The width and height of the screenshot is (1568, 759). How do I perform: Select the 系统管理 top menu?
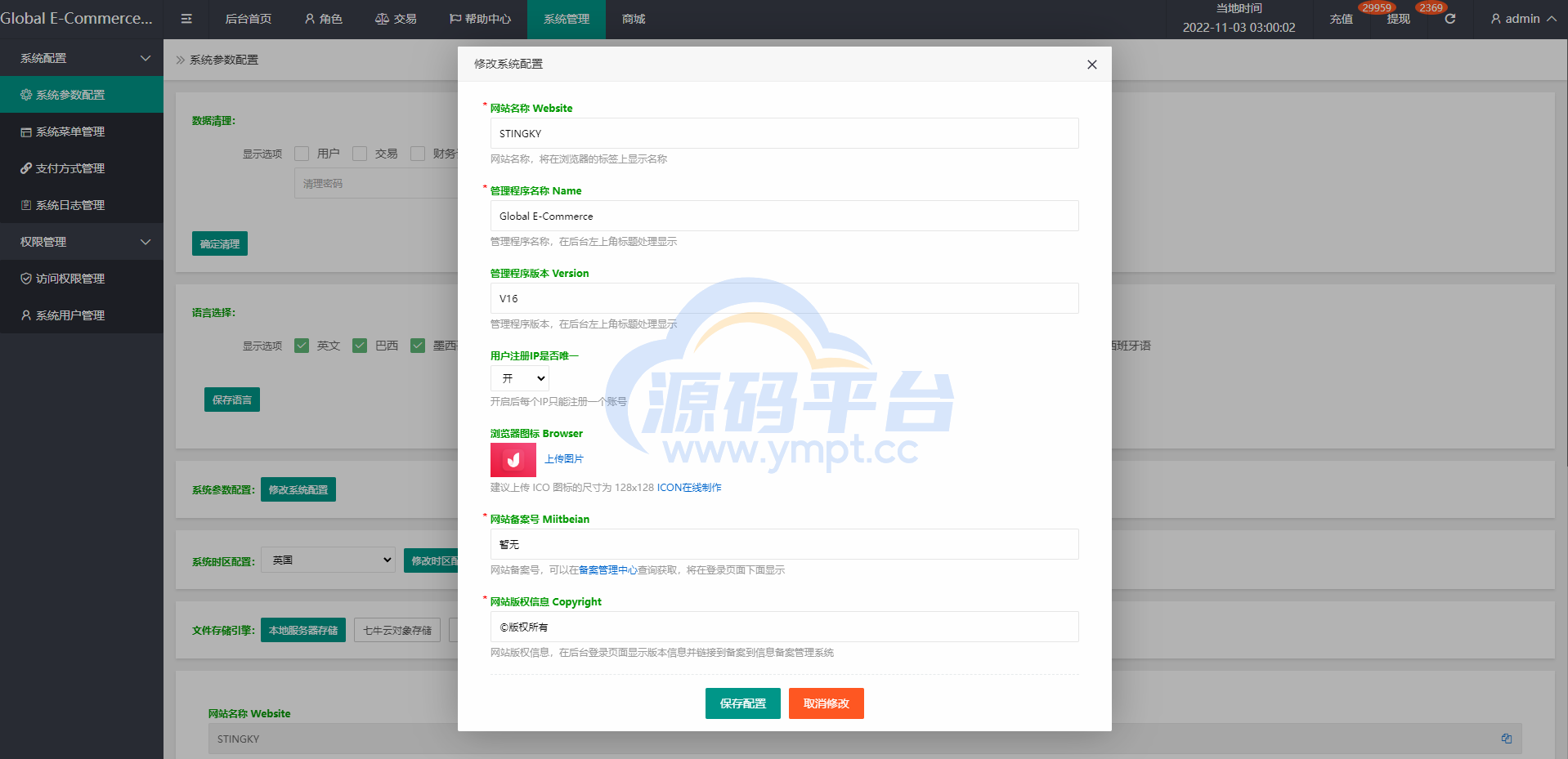coord(567,19)
